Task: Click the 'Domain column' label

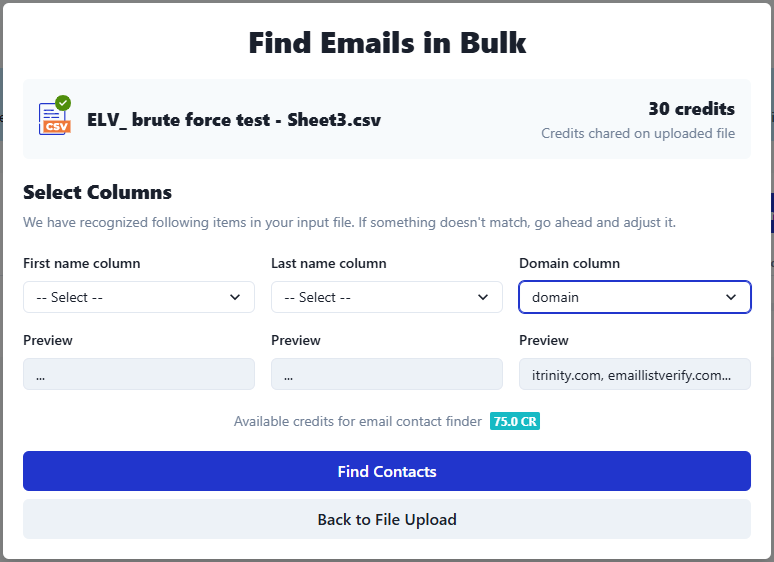Action: click(x=570, y=264)
